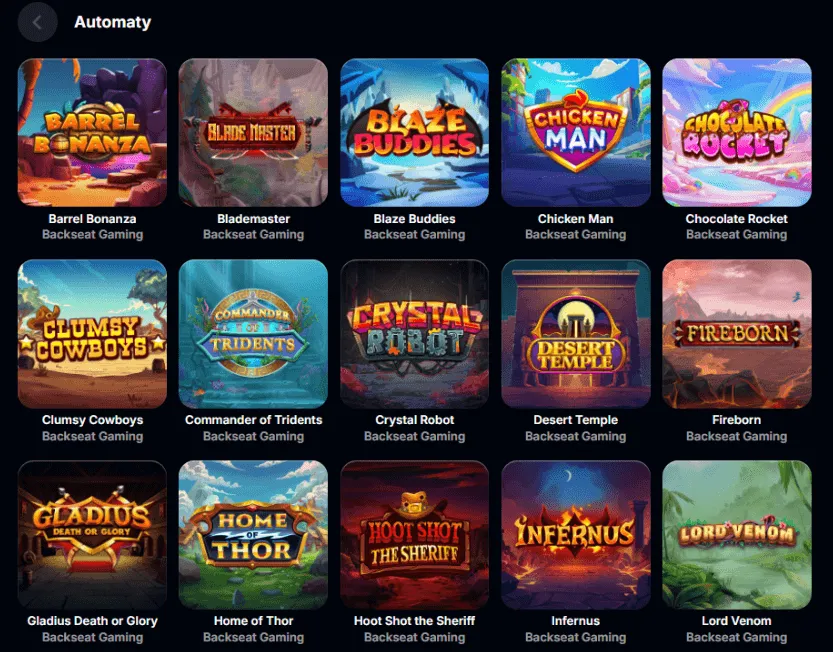Select the Blaze Buddies game image

point(414,132)
